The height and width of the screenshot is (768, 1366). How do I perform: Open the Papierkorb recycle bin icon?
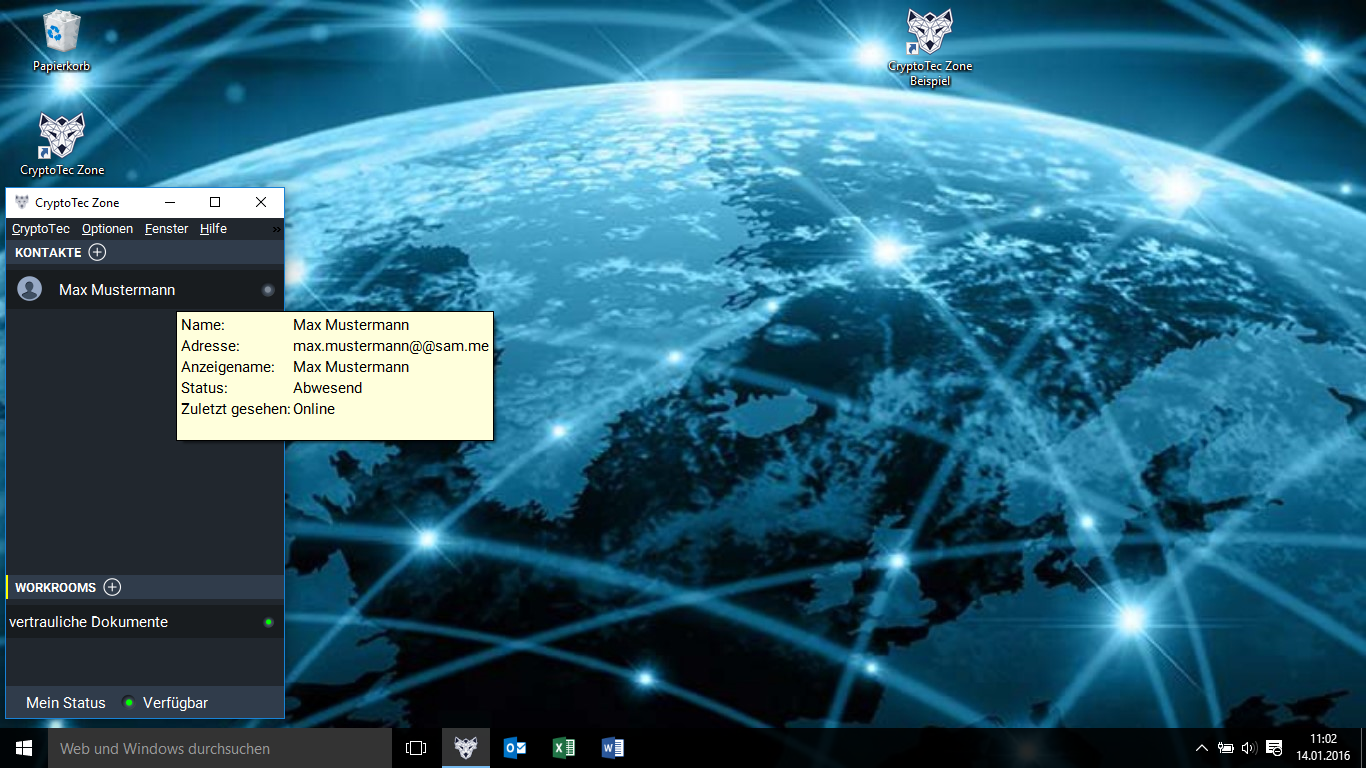[61, 41]
